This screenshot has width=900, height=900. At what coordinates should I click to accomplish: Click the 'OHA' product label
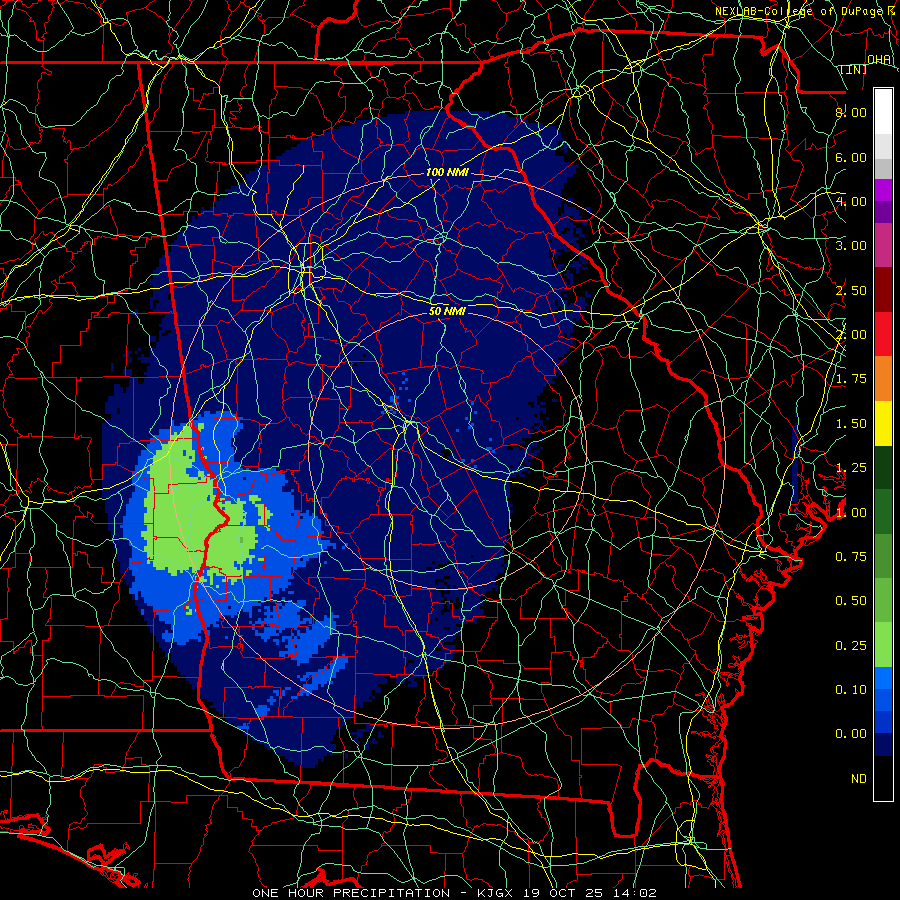click(x=879, y=59)
